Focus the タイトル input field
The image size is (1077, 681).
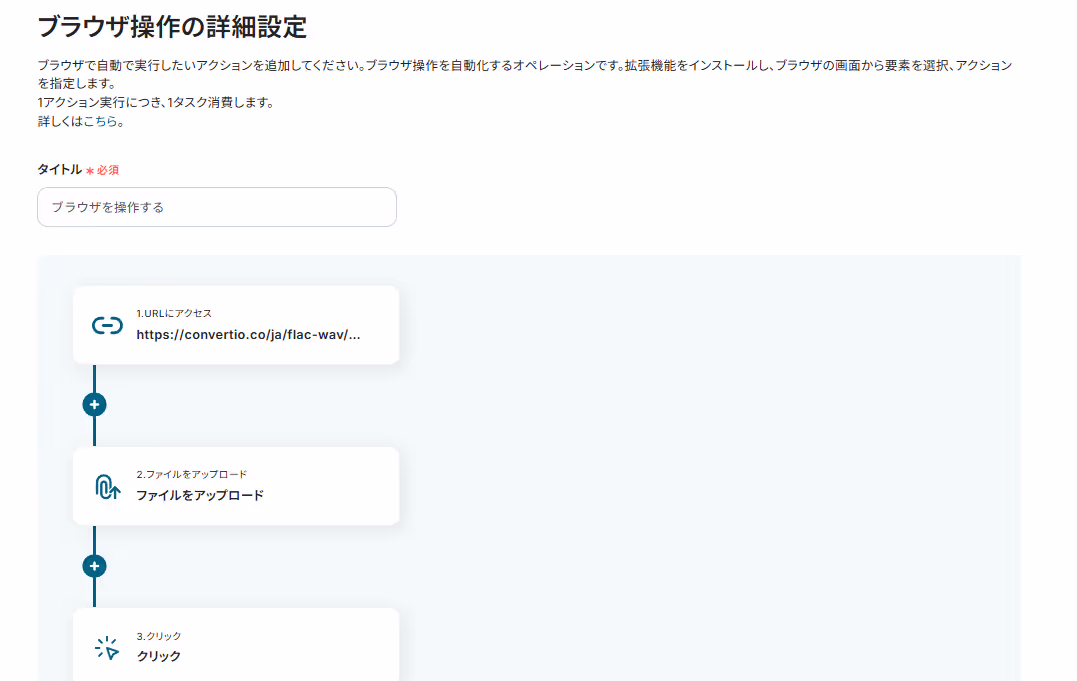(x=217, y=207)
